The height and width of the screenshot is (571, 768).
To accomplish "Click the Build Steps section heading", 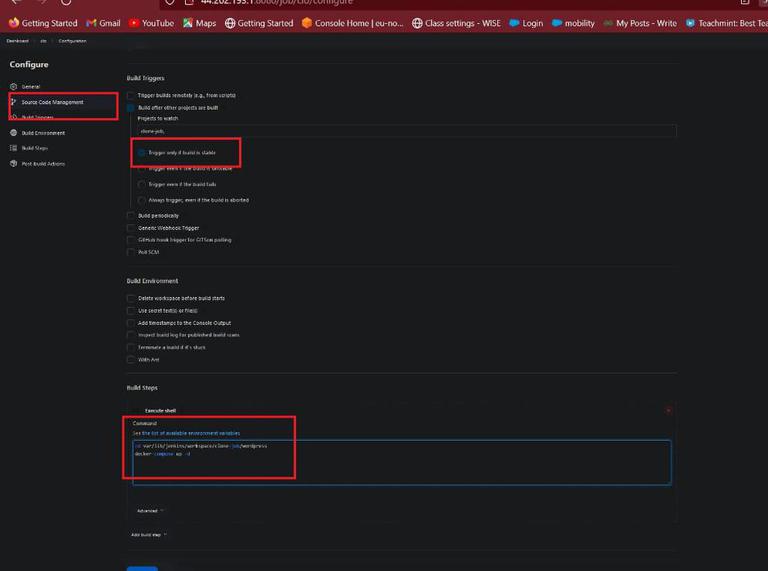I will [142, 388].
